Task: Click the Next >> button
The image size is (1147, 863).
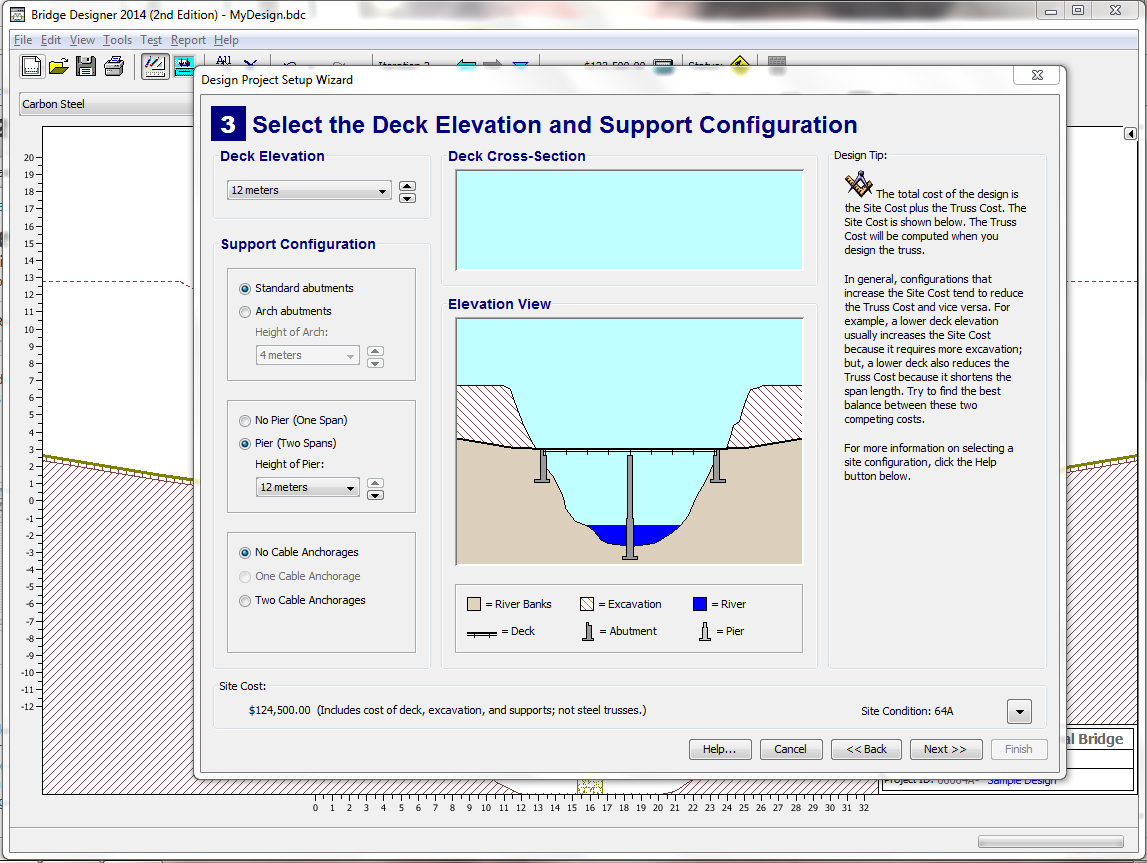Action: pyautogui.click(x=945, y=749)
